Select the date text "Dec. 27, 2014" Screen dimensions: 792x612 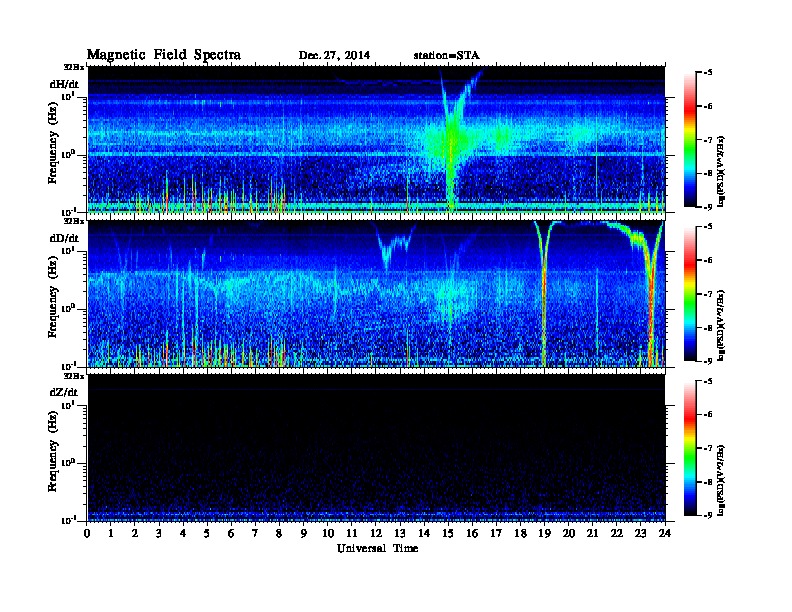[334, 55]
